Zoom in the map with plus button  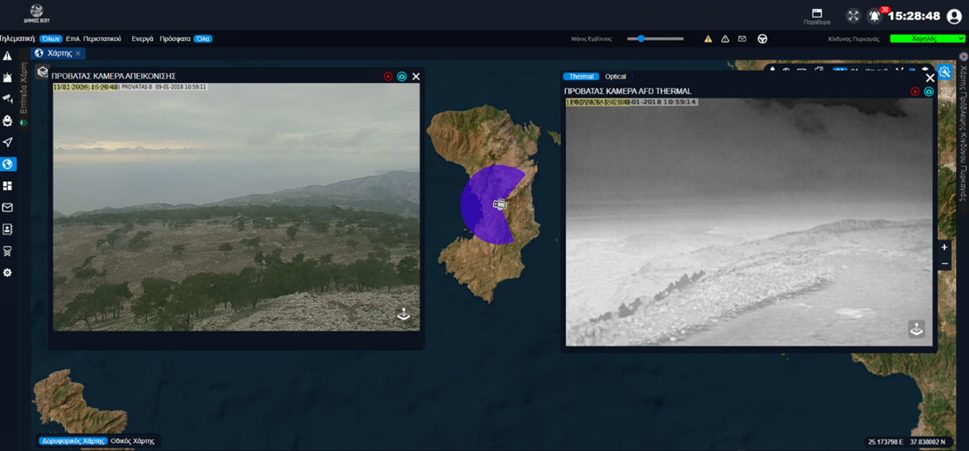pos(944,247)
